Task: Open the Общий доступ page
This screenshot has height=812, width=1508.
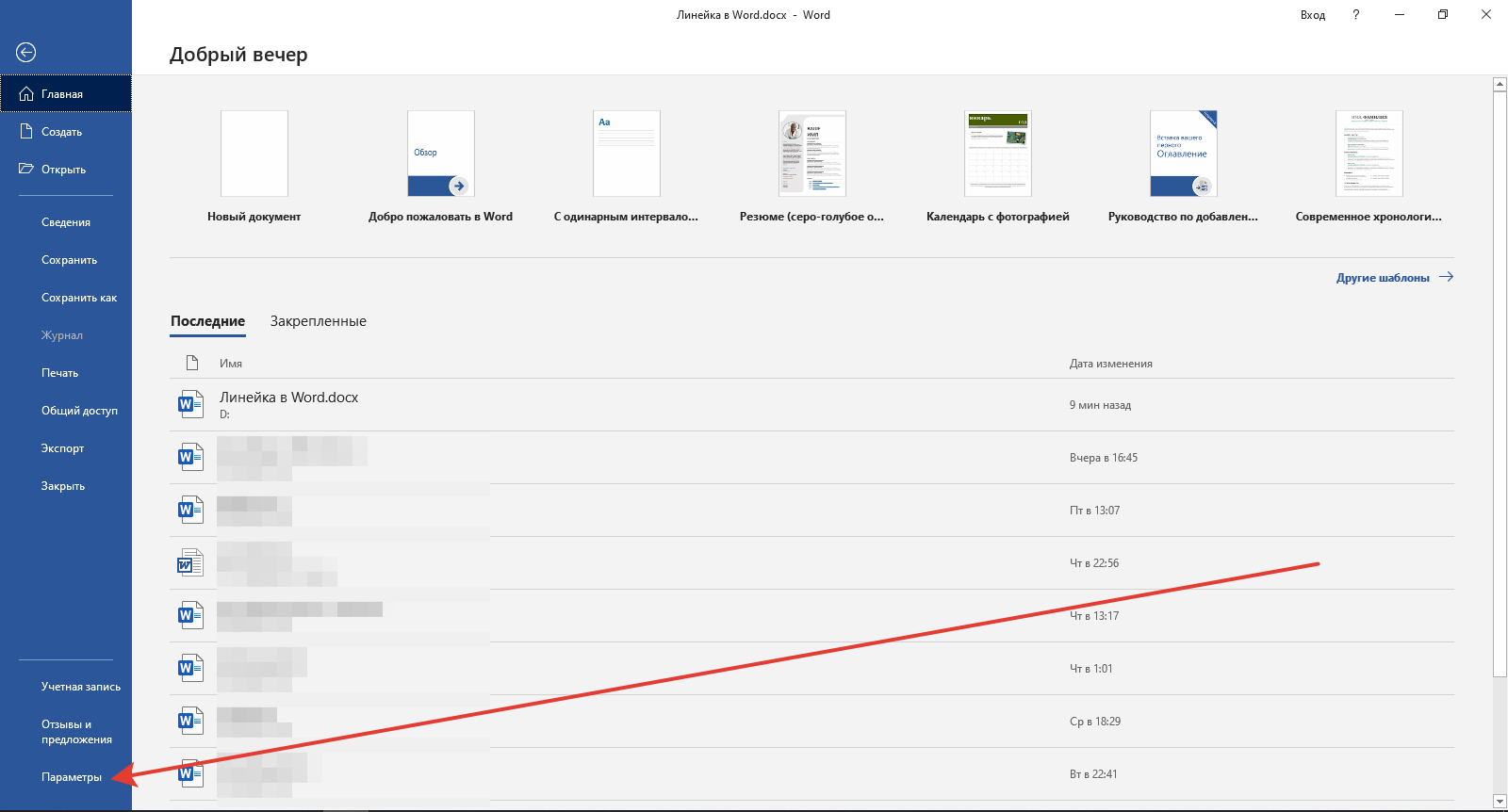Action: (66, 411)
